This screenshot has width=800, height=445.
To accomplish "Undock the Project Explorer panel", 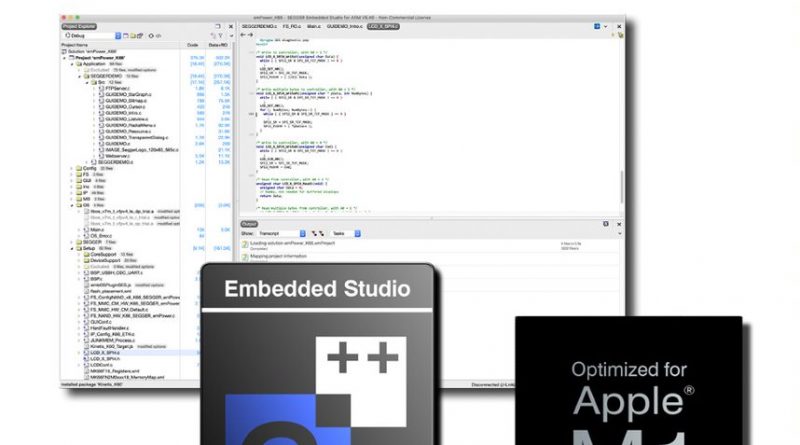I will pos(218,27).
